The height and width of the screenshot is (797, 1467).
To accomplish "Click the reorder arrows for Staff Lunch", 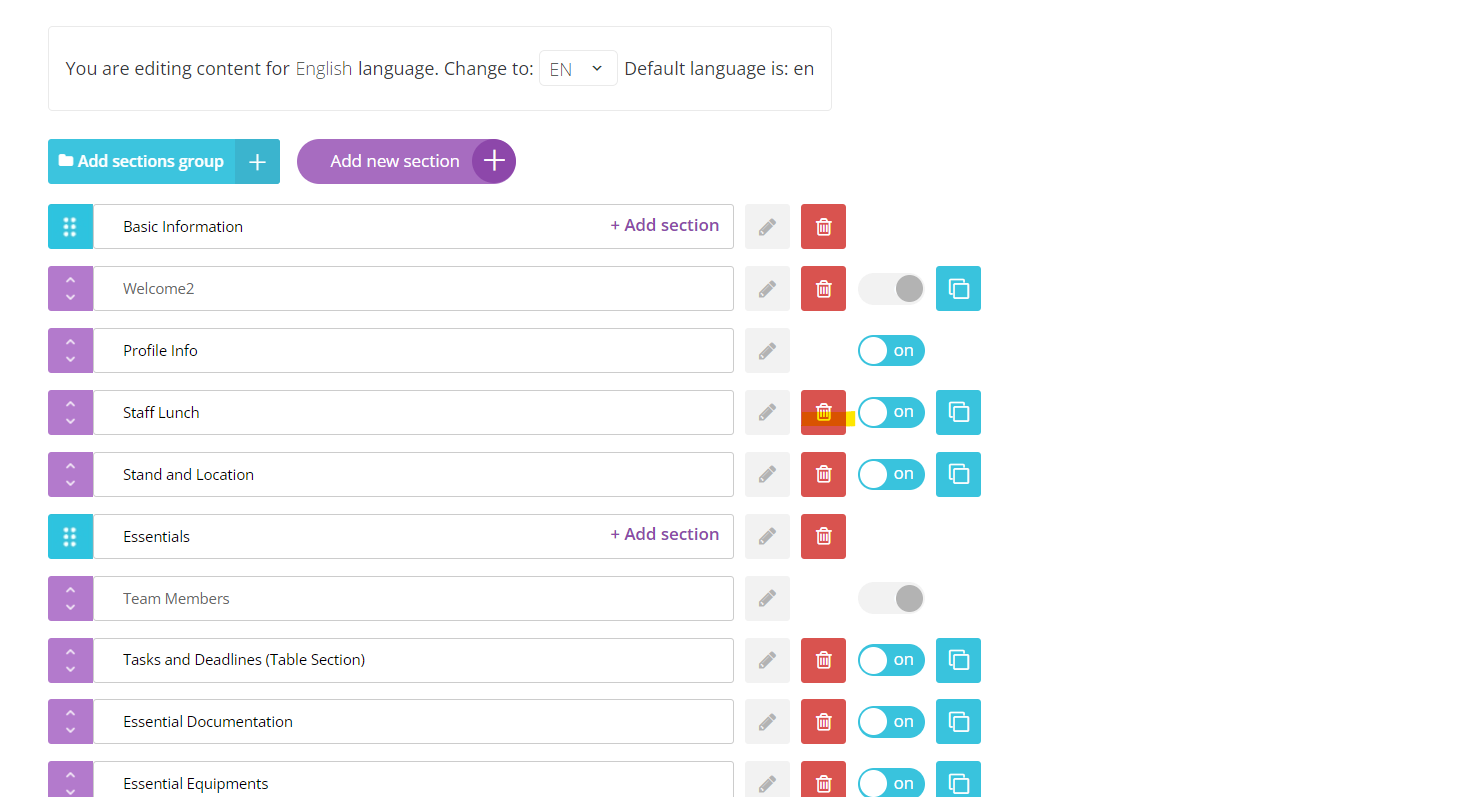I will click(70, 413).
